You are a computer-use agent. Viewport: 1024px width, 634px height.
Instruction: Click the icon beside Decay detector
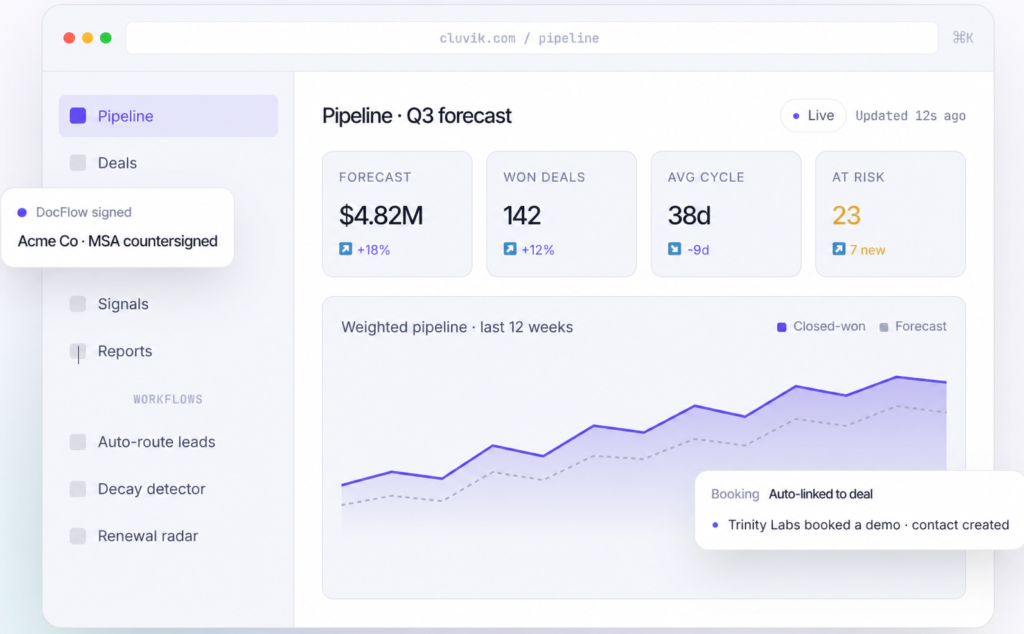coord(78,489)
